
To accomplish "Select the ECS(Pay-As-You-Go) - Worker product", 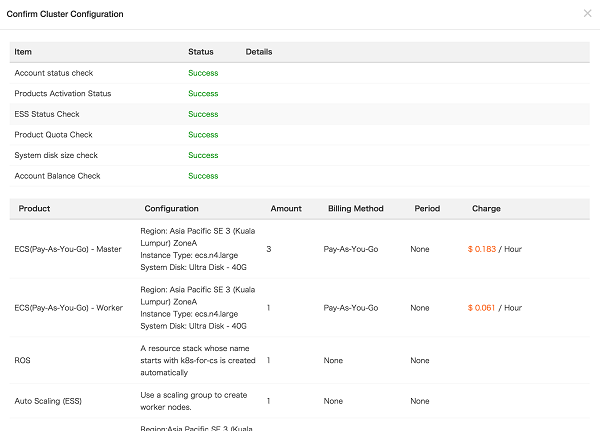I will coord(68,308).
